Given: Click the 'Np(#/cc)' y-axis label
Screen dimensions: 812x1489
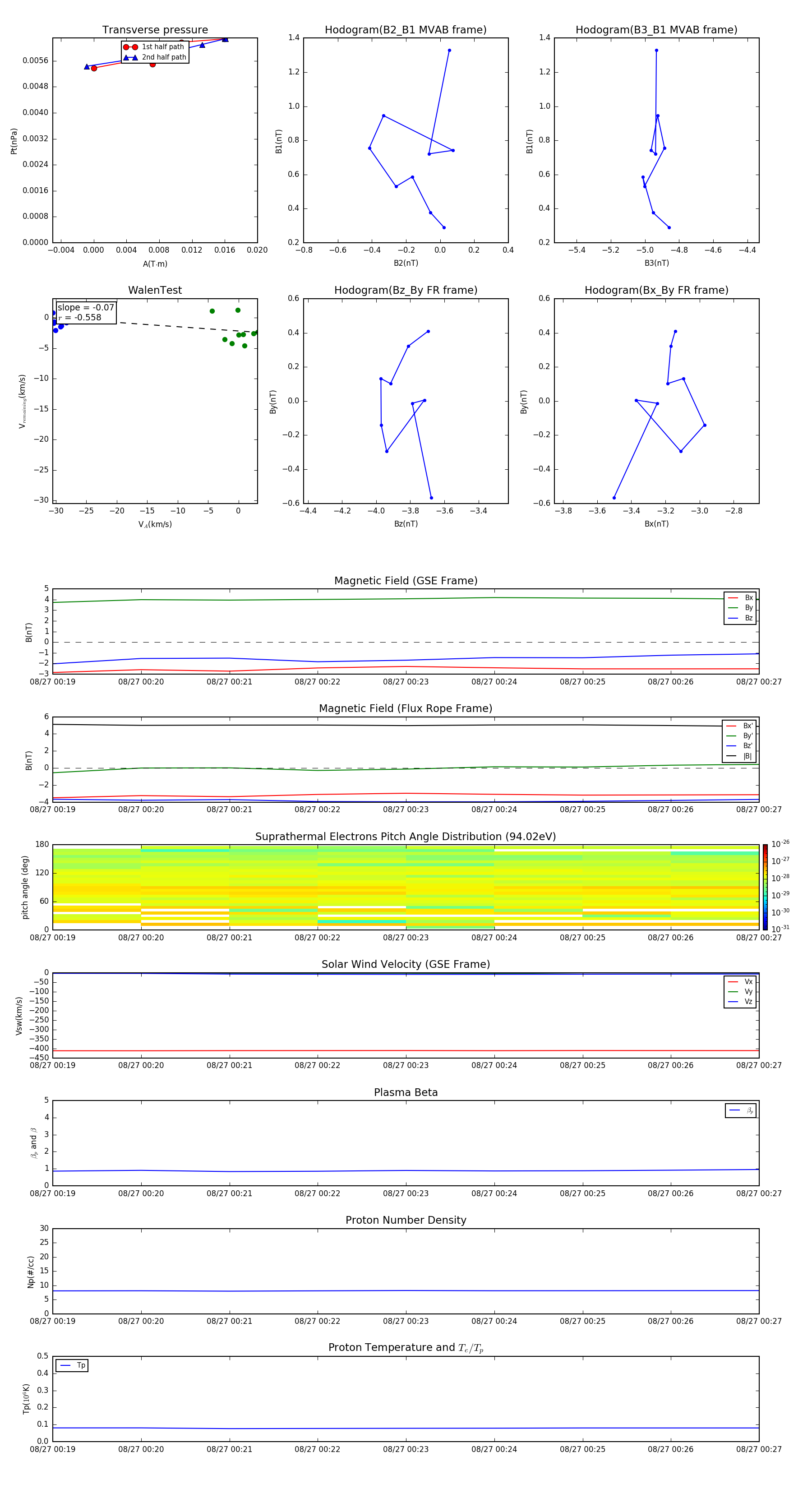Looking at the screenshot, I should 31,1272.
